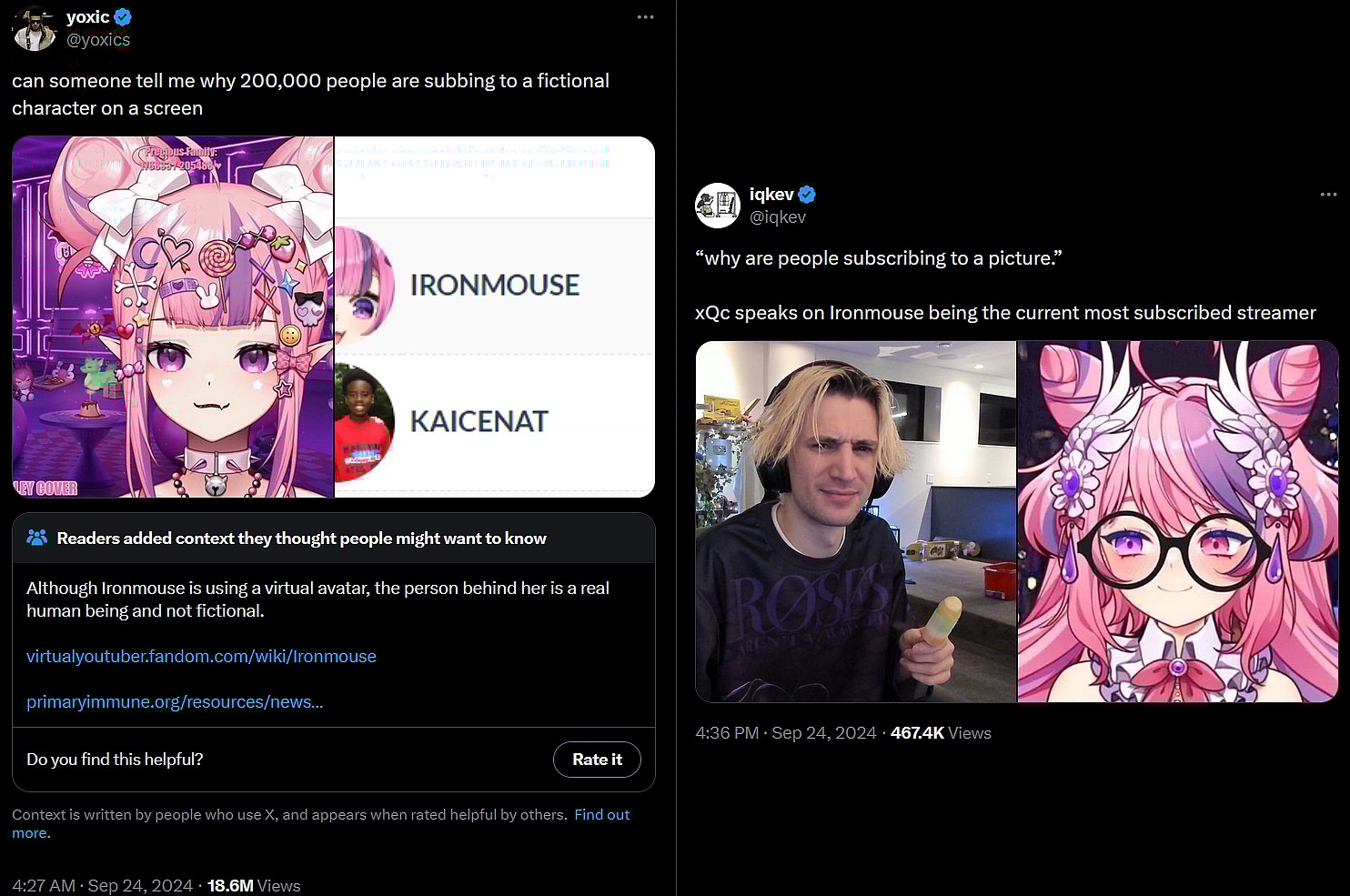Viewport: 1350px width, 896px height.
Task: Open the Ironmouse avatar image on the left
Action: pyautogui.click(x=173, y=317)
